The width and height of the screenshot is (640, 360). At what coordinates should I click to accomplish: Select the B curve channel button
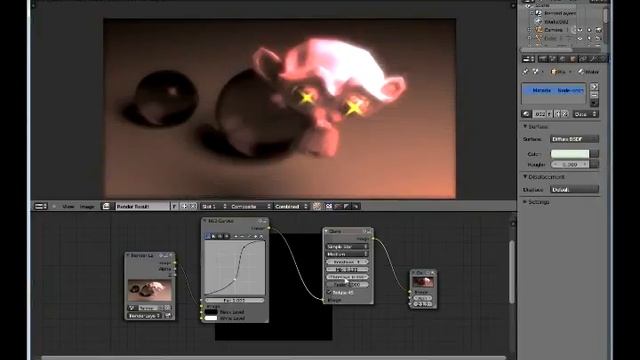pyautogui.click(x=226, y=236)
